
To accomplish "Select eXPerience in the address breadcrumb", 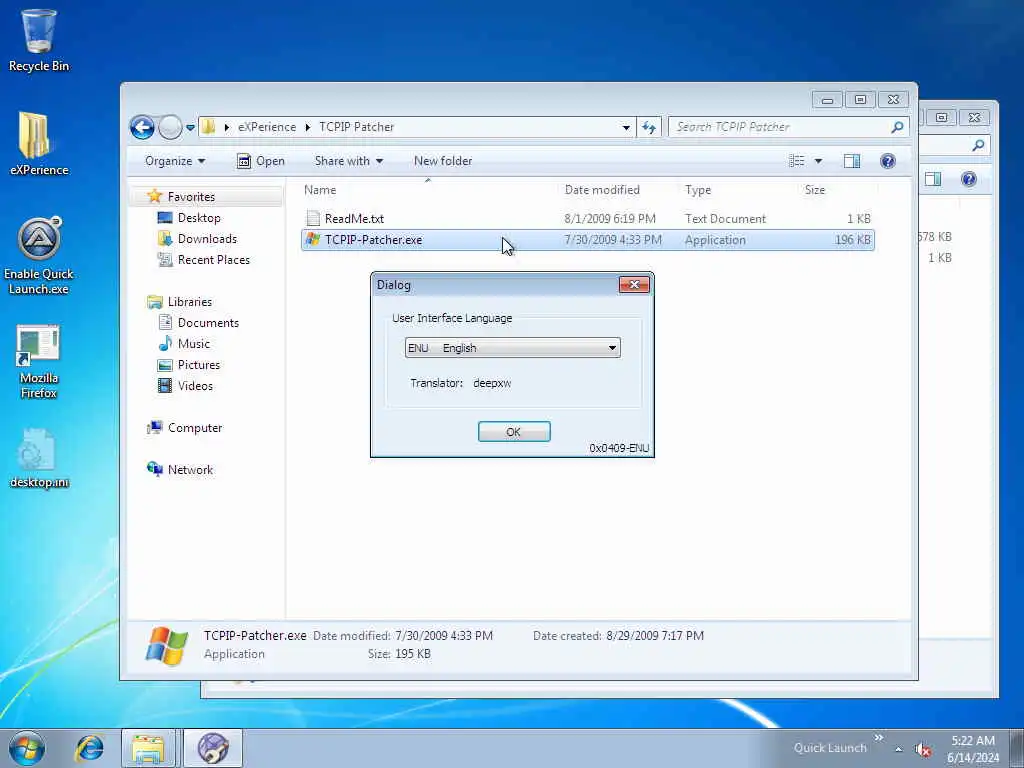I will (x=266, y=127).
